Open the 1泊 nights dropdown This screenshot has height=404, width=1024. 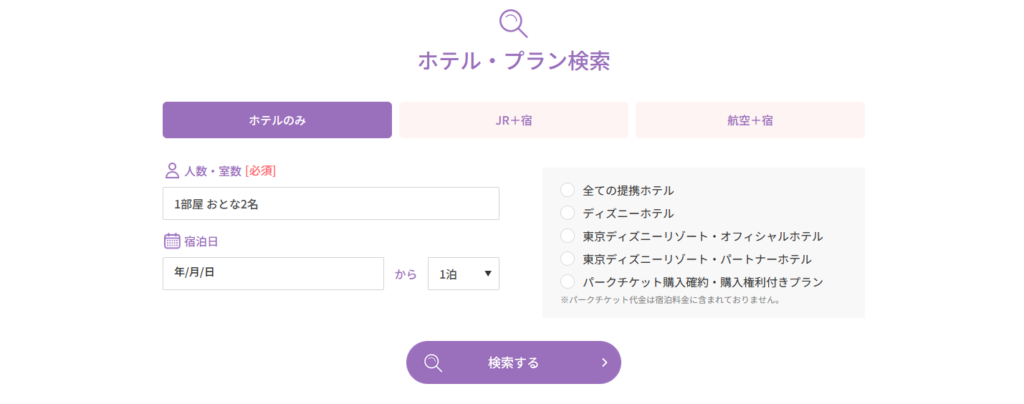click(463, 274)
